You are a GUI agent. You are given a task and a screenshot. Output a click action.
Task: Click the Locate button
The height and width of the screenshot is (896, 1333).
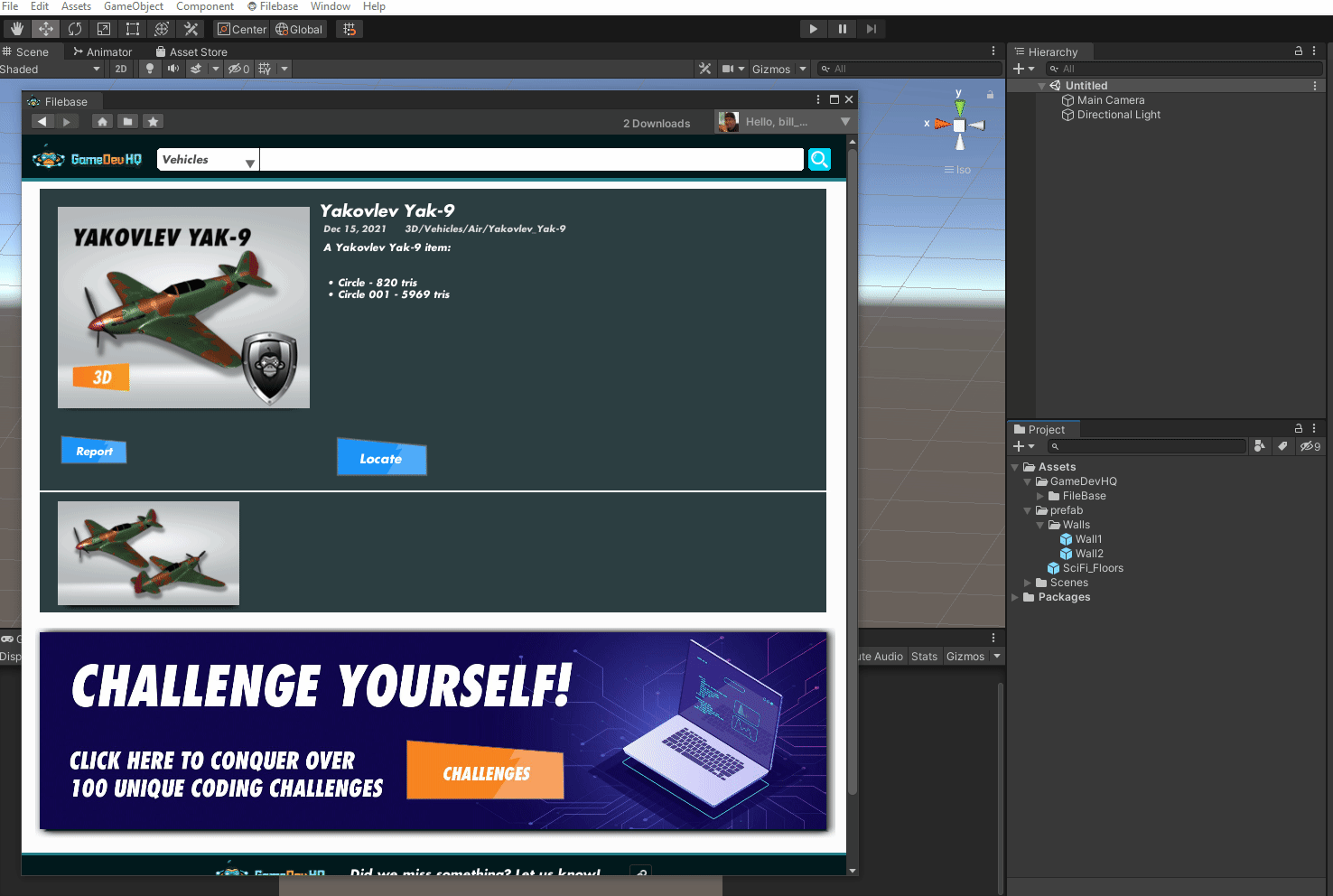(381, 458)
